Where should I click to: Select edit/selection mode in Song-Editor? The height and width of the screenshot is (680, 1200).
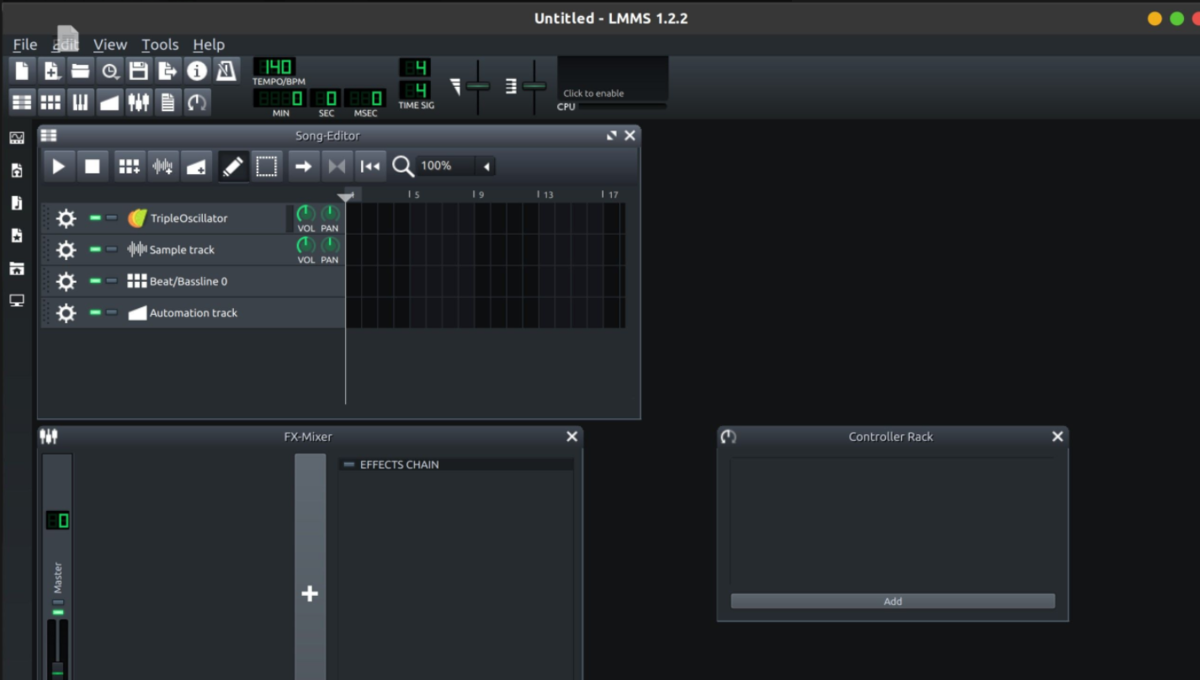coord(266,166)
